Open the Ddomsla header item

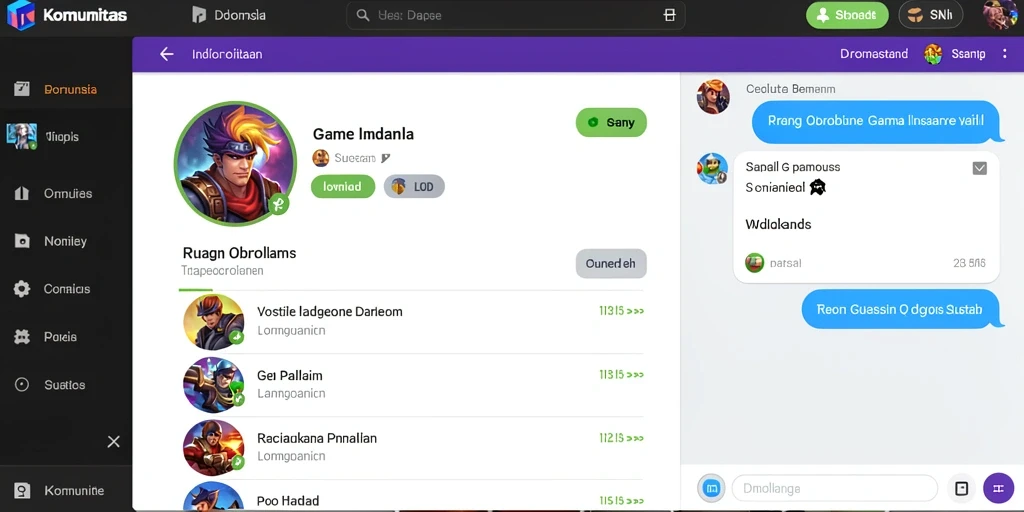click(x=229, y=15)
